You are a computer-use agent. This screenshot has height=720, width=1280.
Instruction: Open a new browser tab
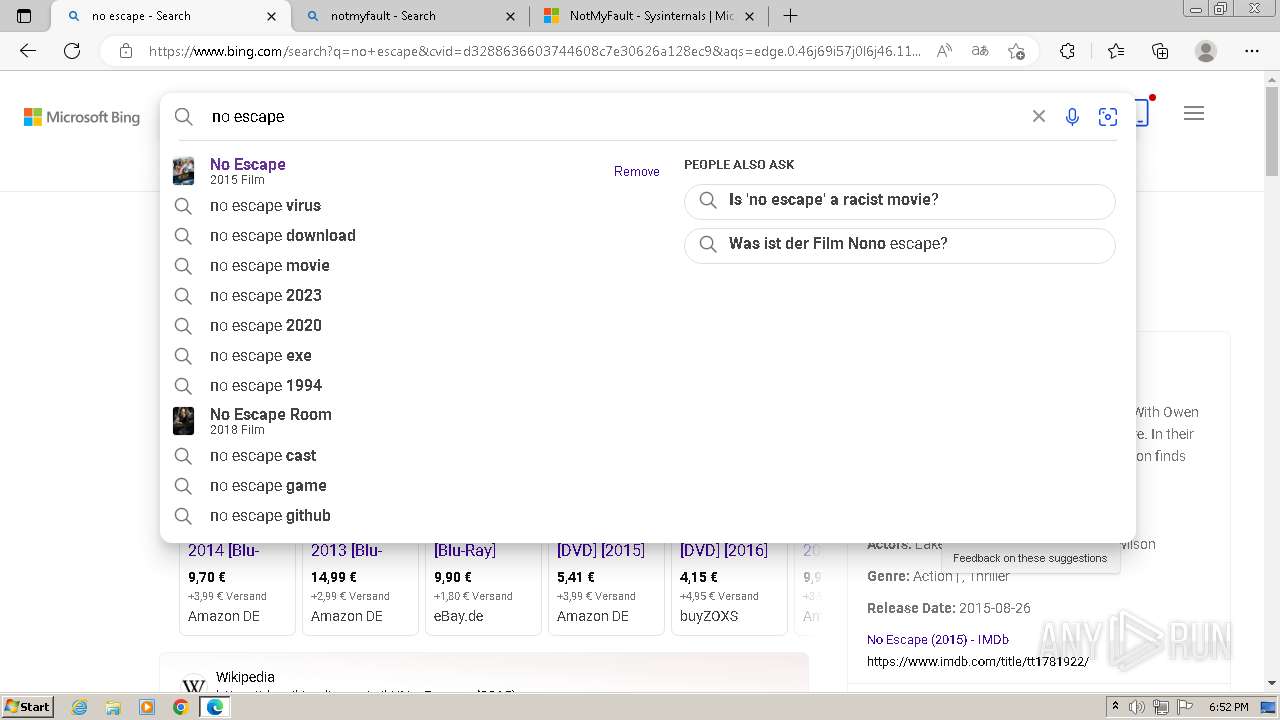pyautogui.click(x=790, y=16)
